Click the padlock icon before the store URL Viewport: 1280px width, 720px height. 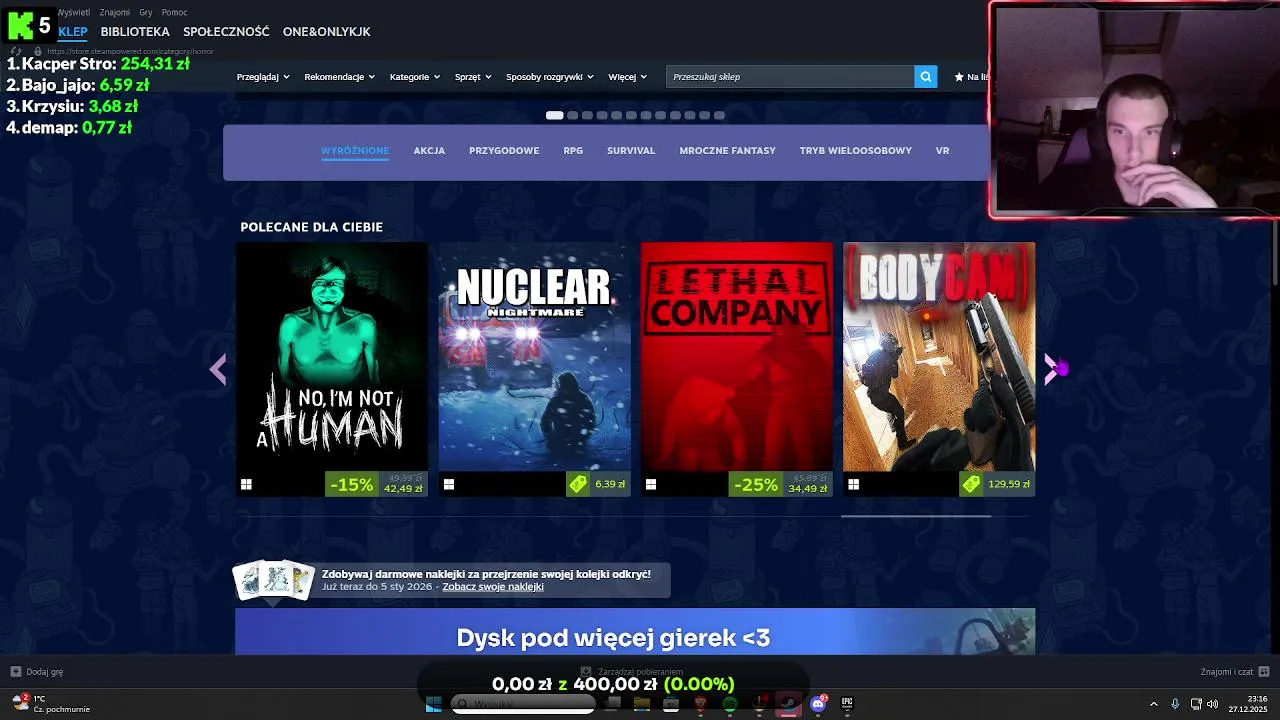pos(38,51)
